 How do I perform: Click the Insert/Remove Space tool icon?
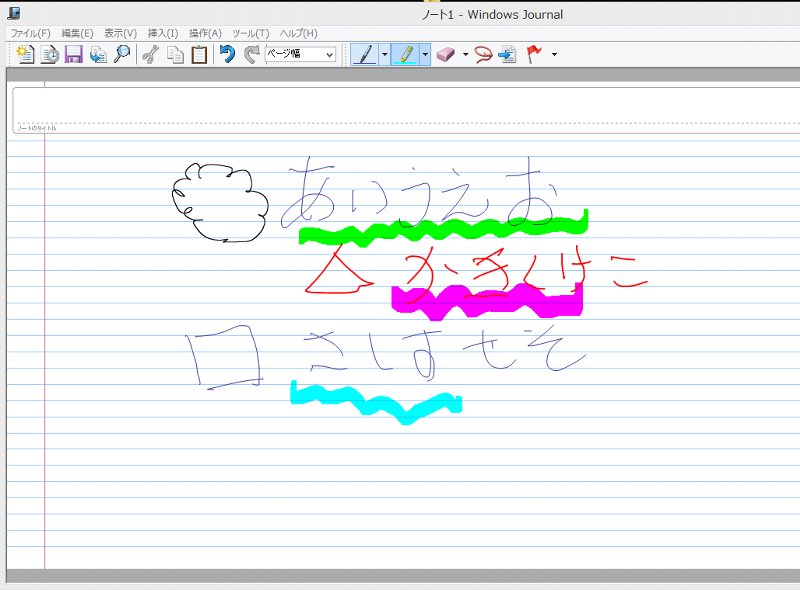click(x=508, y=55)
